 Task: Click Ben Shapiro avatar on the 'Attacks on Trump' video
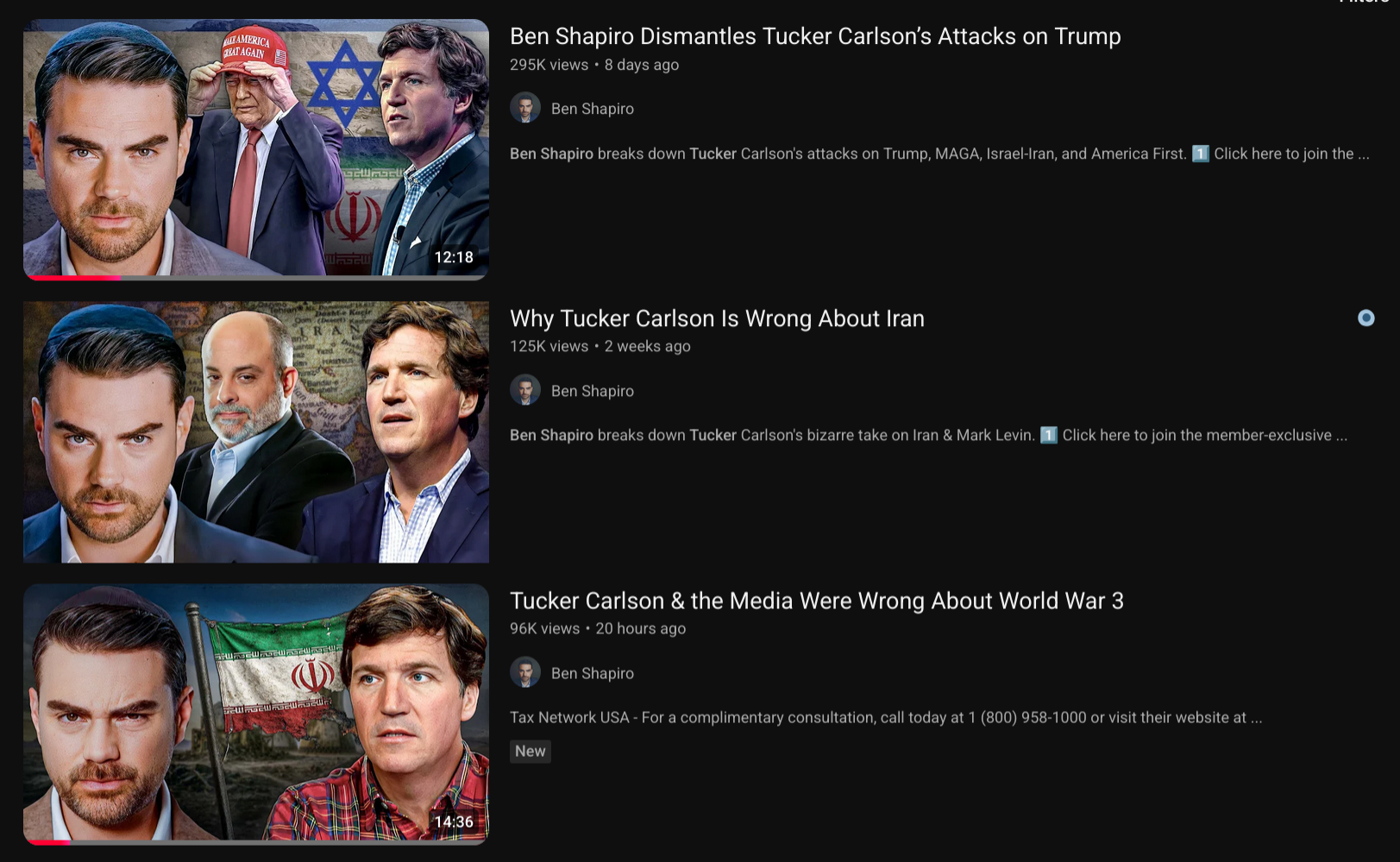click(525, 108)
